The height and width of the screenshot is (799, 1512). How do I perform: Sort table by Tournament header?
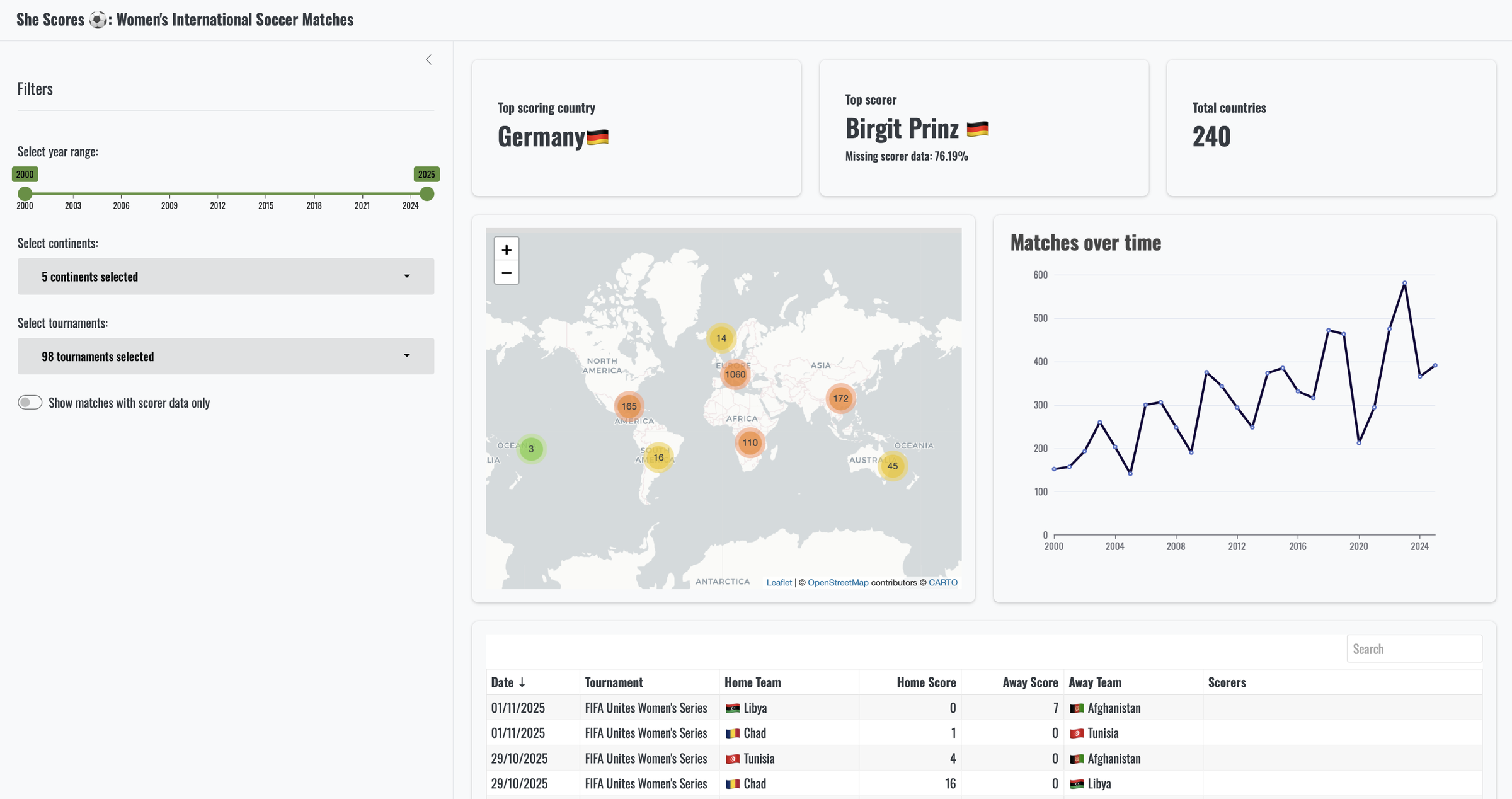coord(614,682)
